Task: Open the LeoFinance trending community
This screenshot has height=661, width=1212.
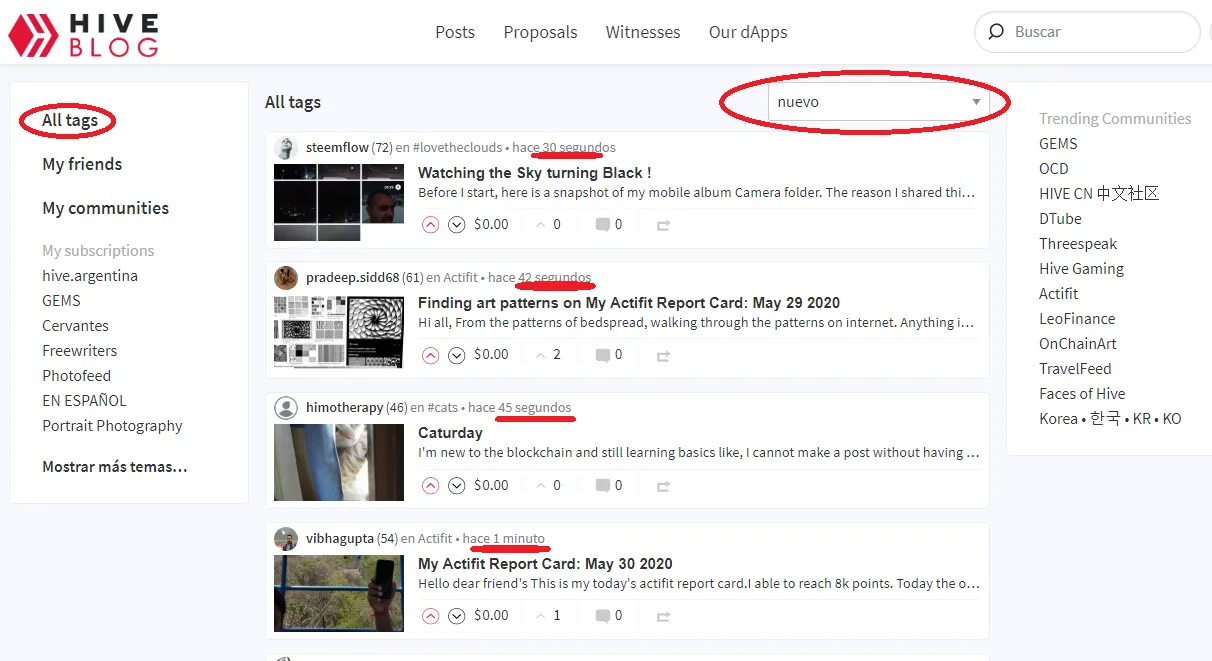Action: tap(1077, 319)
